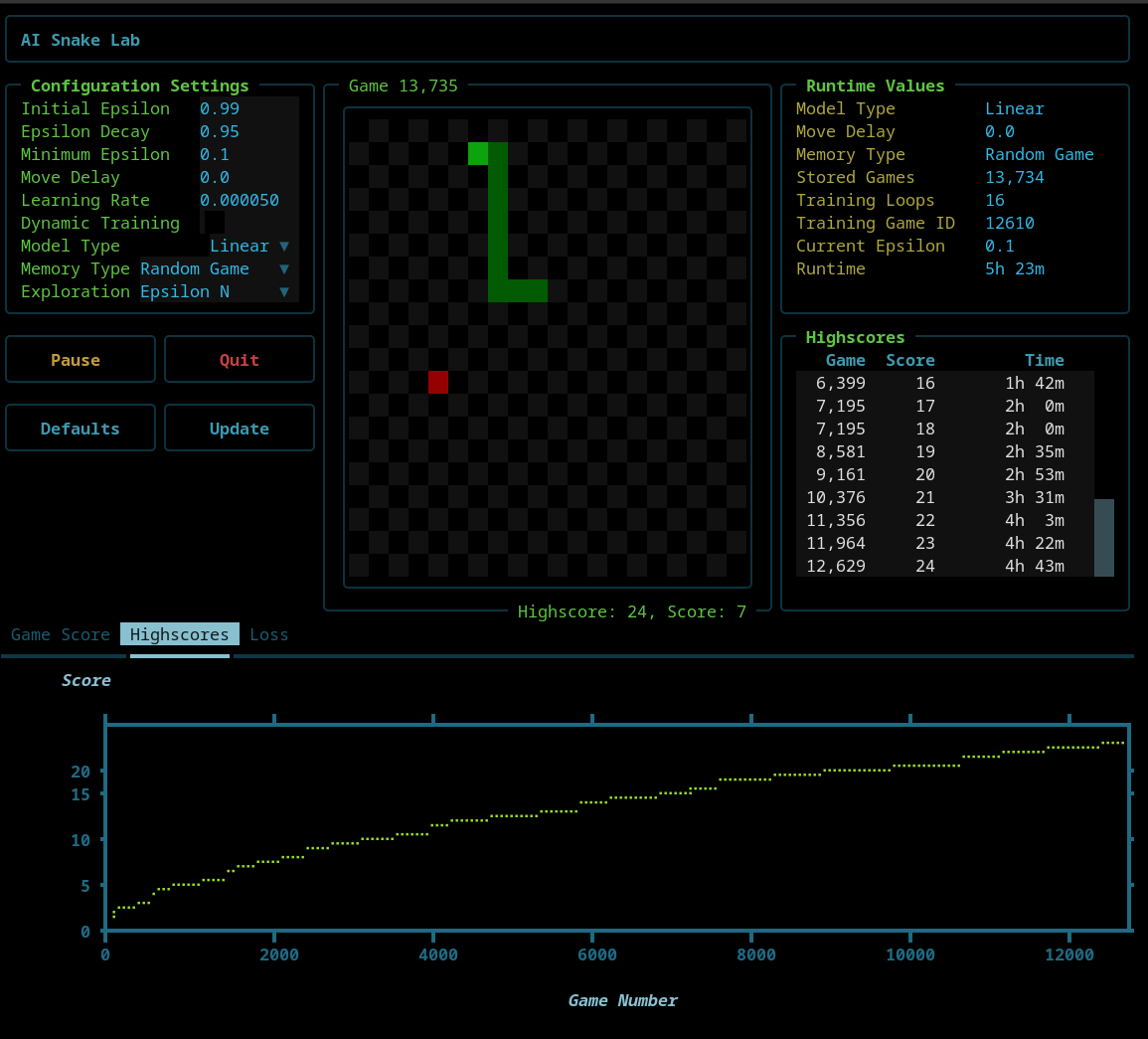Click the red food square on board

[438, 382]
